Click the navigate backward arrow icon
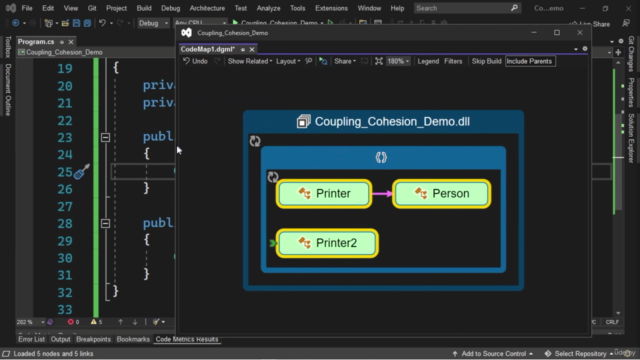The height and width of the screenshot is (360, 640). (x=16, y=23)
